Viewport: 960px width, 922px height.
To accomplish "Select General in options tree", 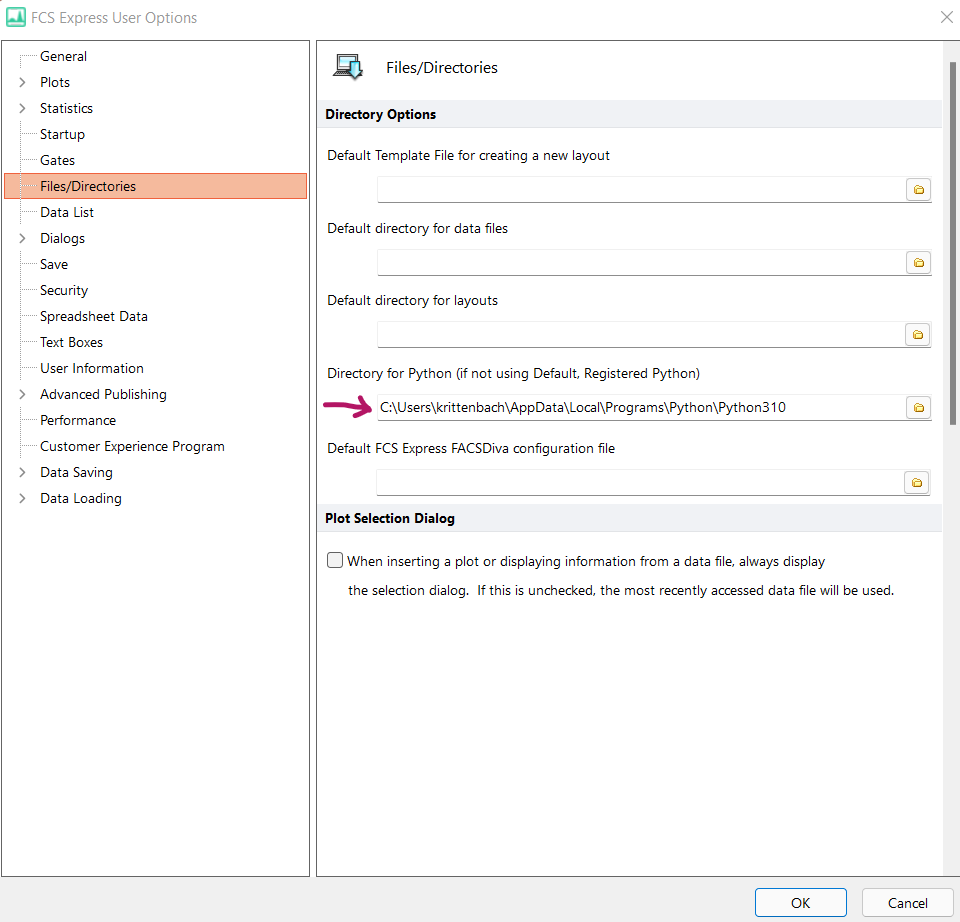I will click(x=63, y=56).
